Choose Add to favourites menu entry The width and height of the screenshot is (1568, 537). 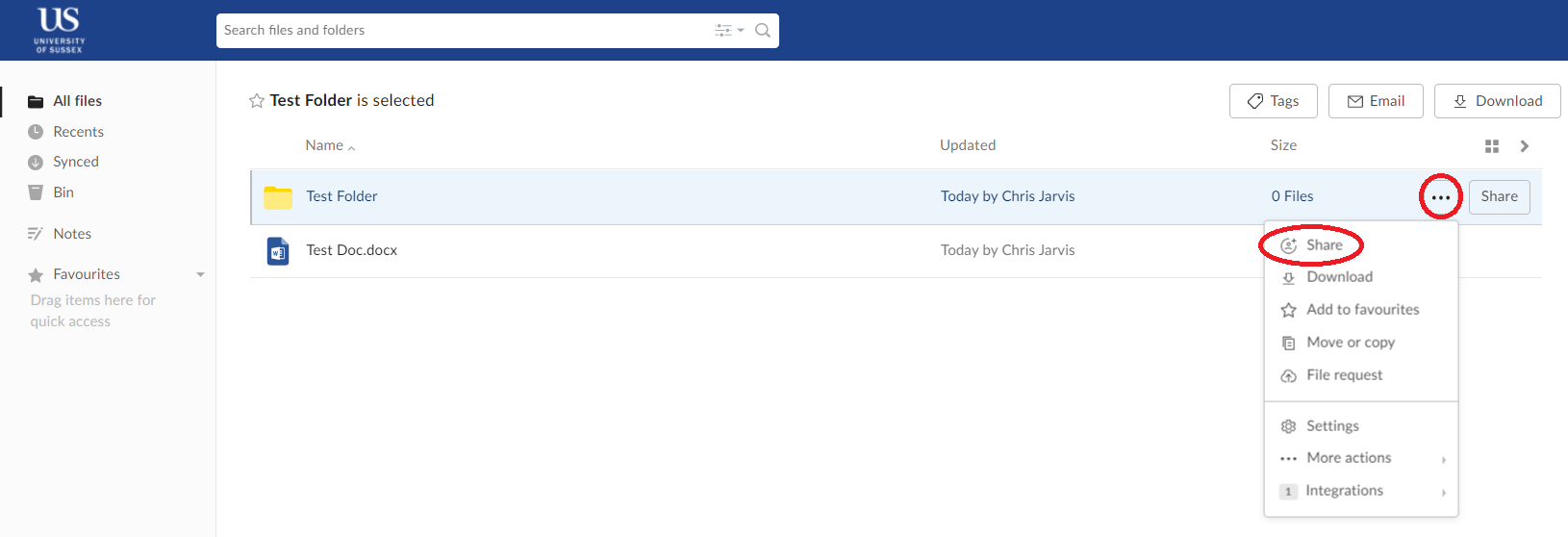coord(1360,310)
